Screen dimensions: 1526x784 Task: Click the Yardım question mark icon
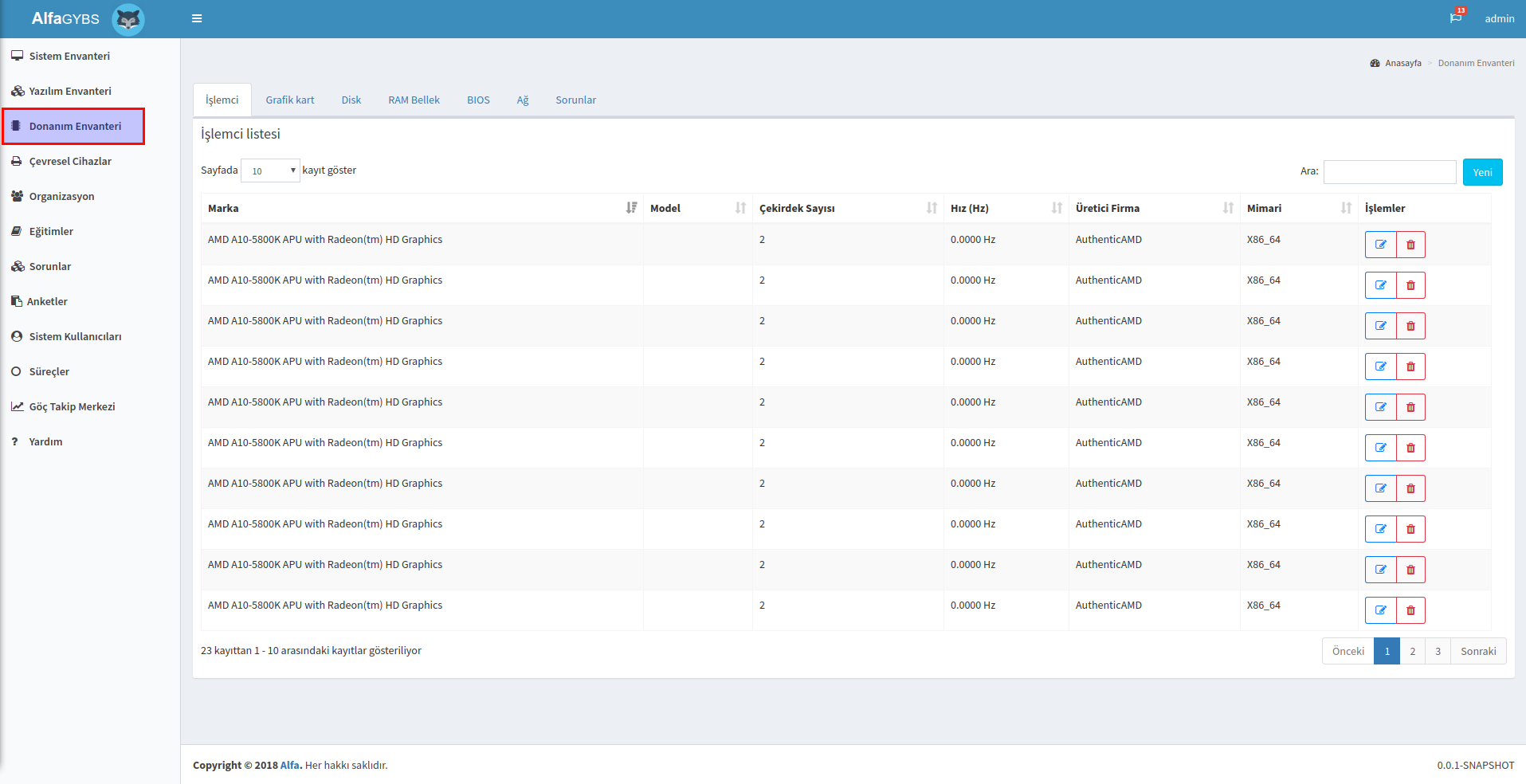coord(14,441)
